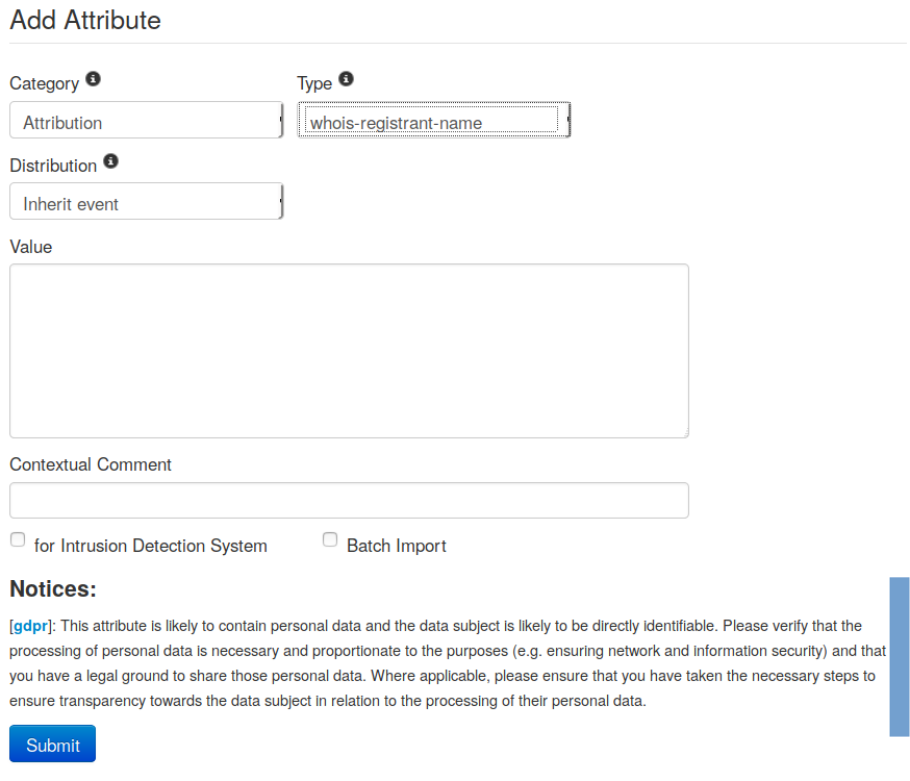The width and height of the screenshot is (910, 781).
Task: Click the blue vertical bar beside Notices
Action: (x=899, y=656)
